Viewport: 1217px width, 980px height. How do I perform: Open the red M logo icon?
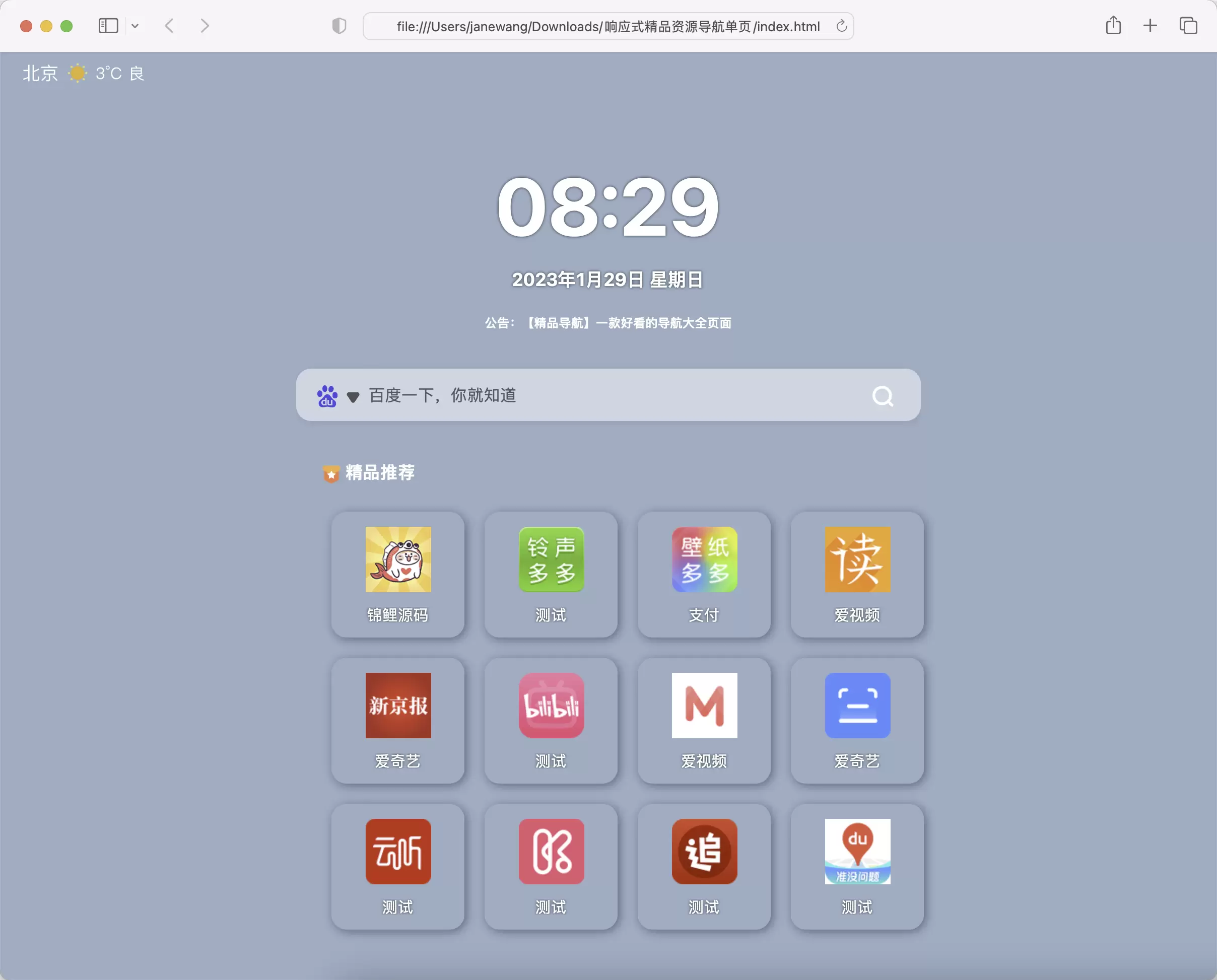click(x=704, y=706)
